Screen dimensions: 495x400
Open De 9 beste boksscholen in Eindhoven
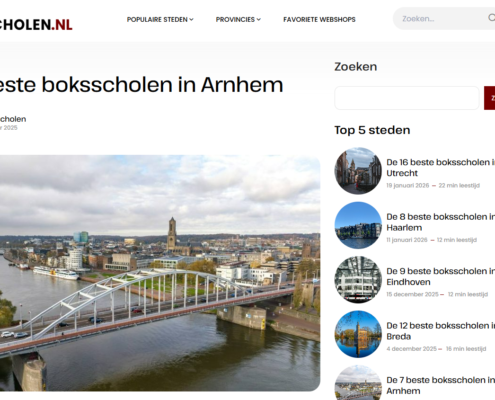point(440,276)
